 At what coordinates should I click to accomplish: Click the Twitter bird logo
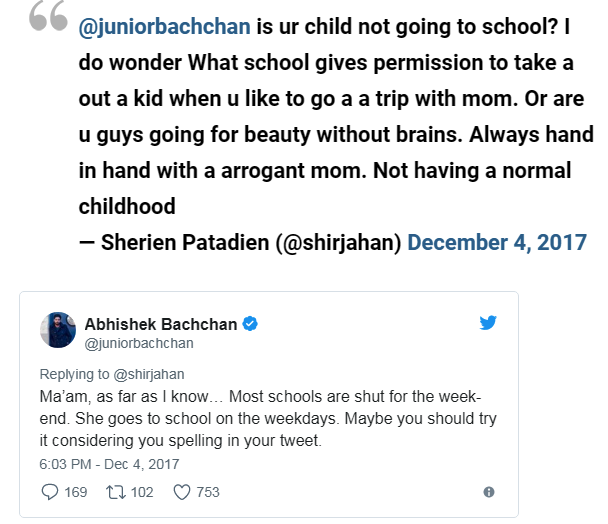tap(488, 323)
